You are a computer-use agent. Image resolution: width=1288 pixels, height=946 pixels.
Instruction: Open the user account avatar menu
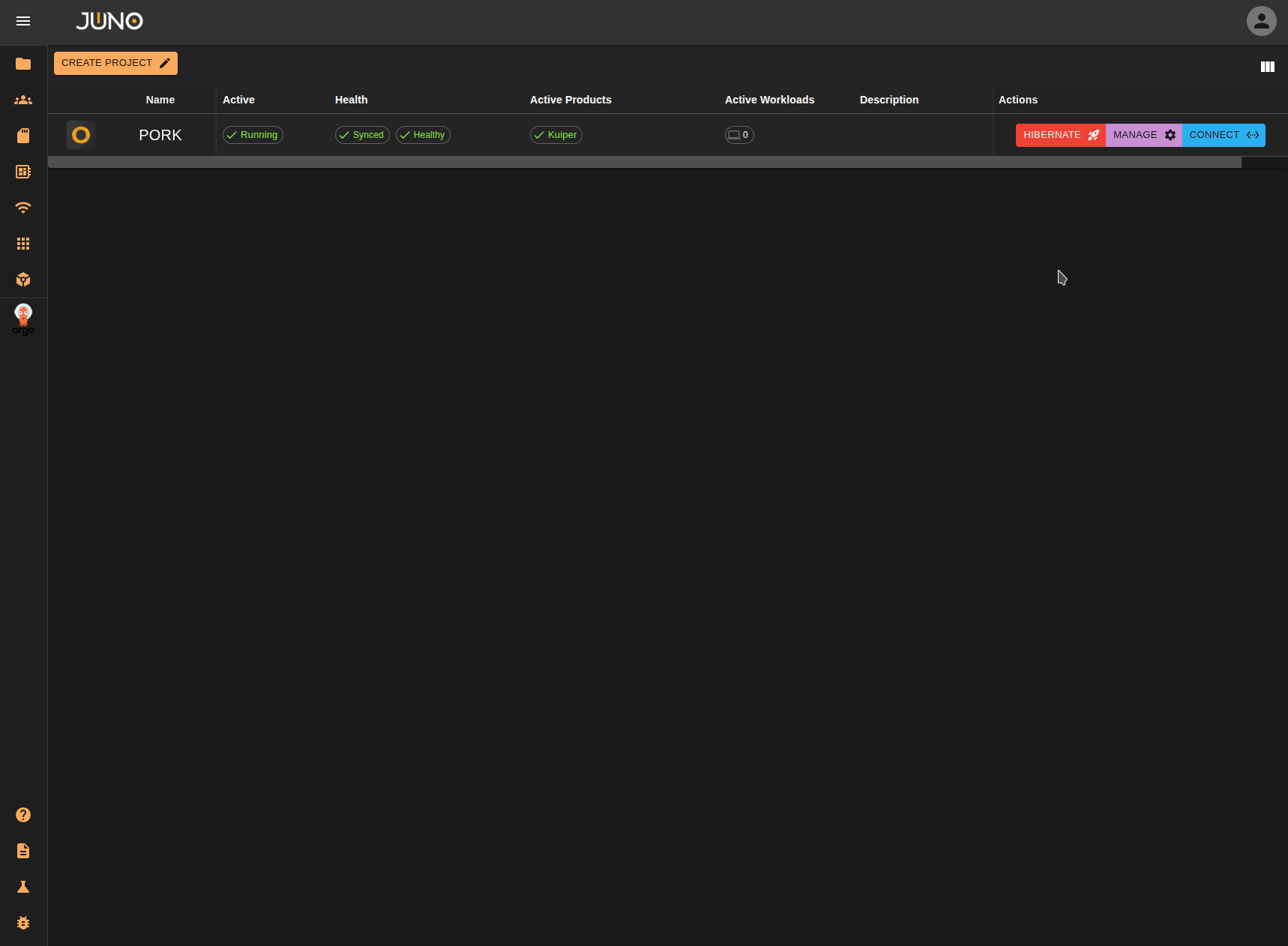[x=1261, y=21]
